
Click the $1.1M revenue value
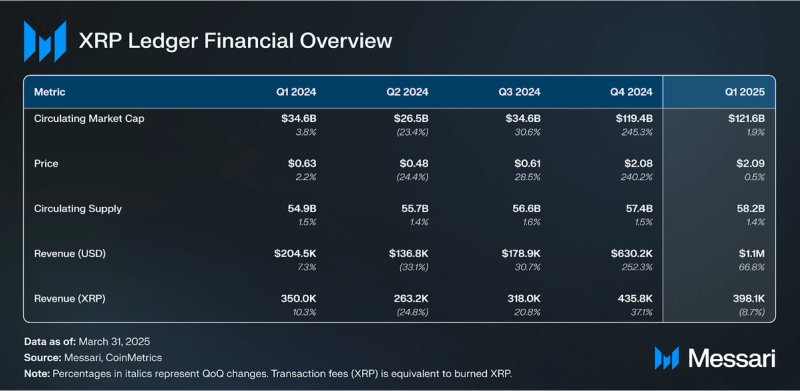point(752,254)
